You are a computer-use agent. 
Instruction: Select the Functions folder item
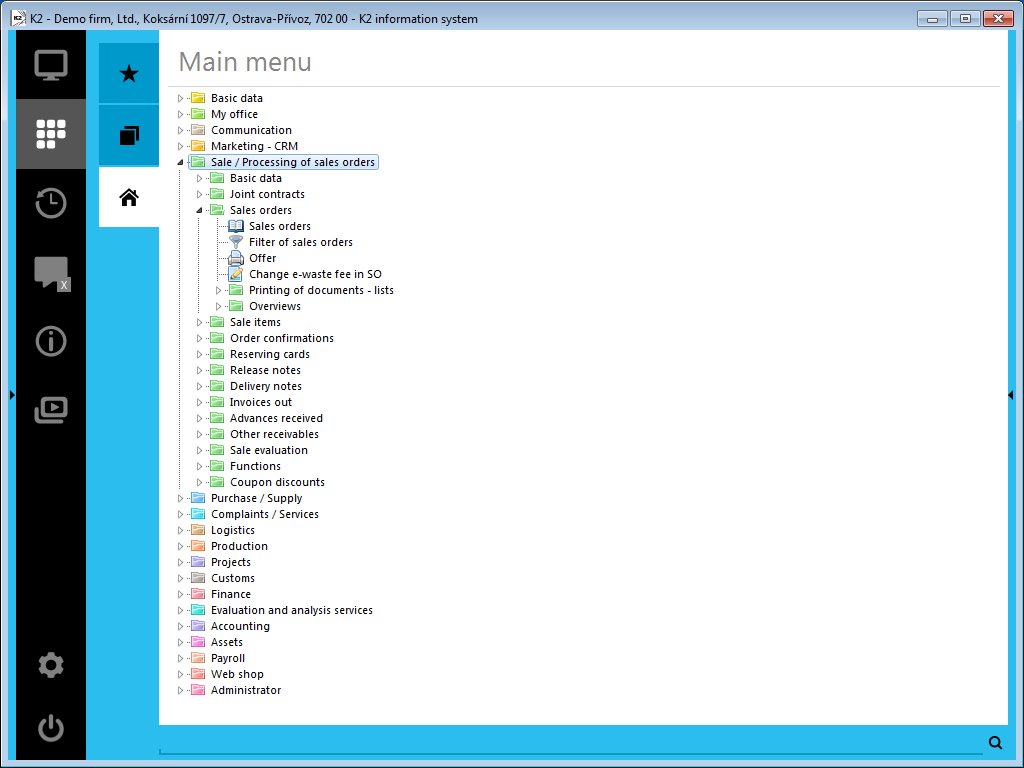[255, 466]
